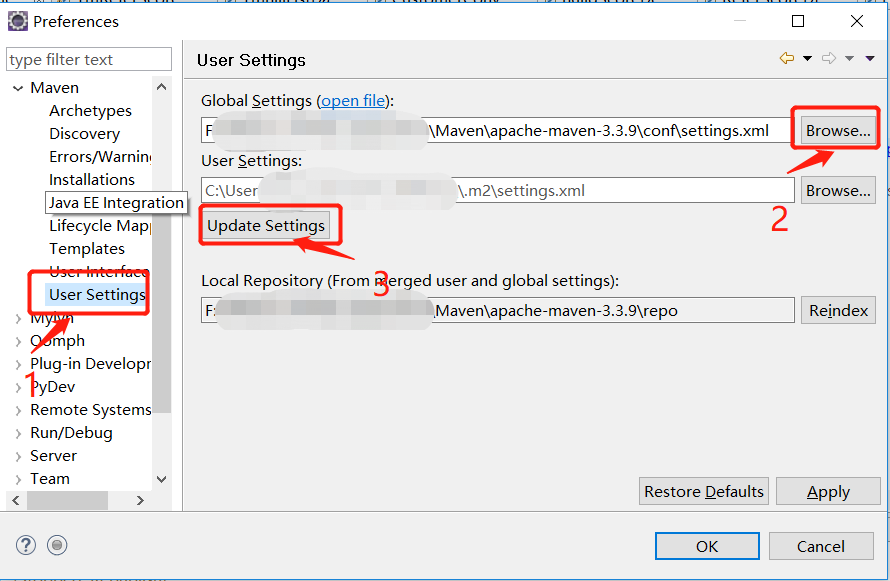Viewport: 890px width, 581px height.
Task: Open the forward history dropdown arrow
Action: (849, 58)
